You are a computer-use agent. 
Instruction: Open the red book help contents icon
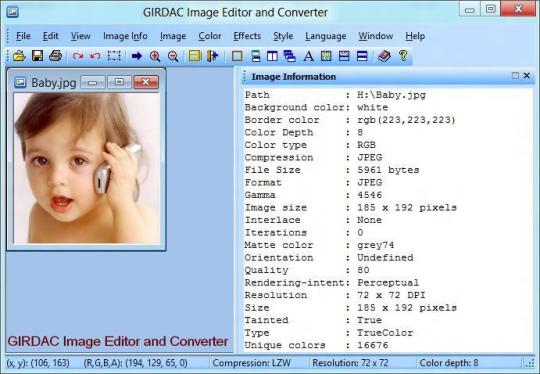click(384, 56)
